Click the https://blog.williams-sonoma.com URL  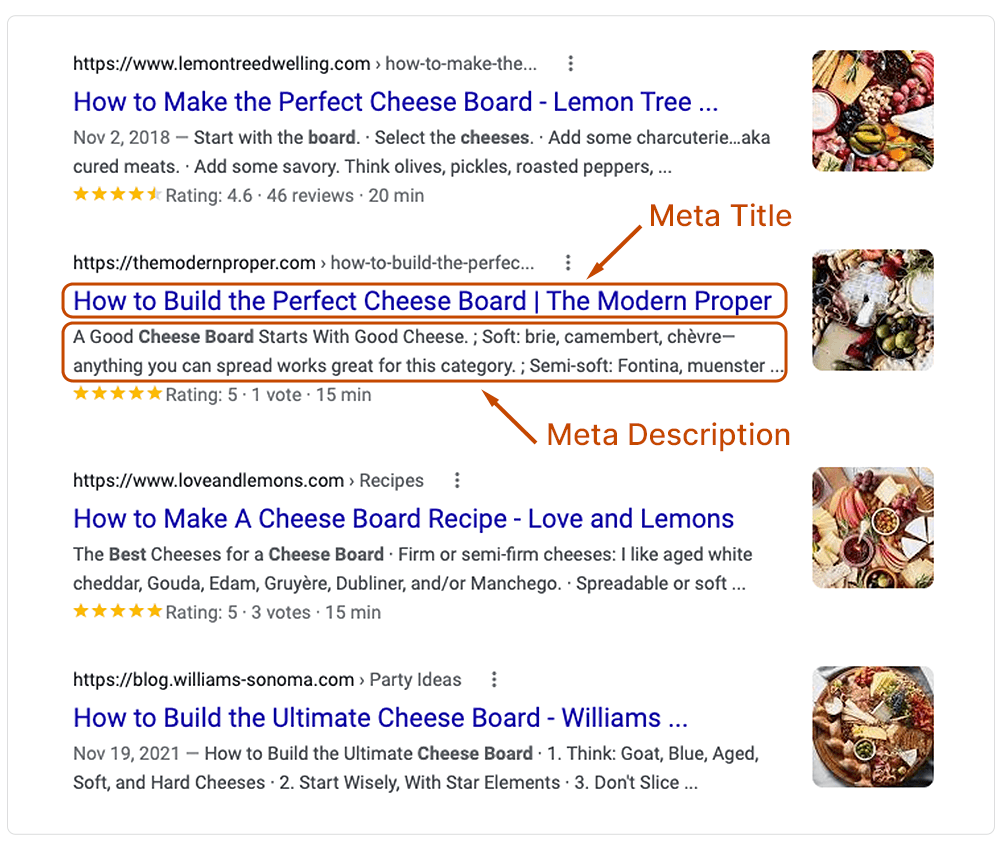point(215,679)
